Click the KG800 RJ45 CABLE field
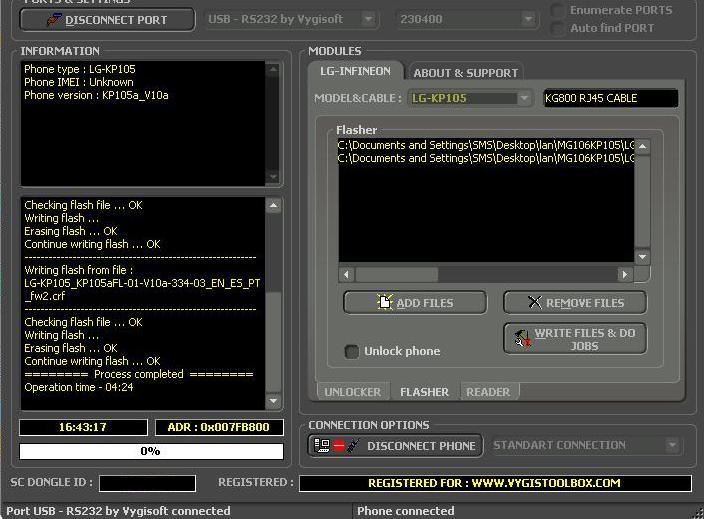Screen dimensions: 704x519 point(611,98)
